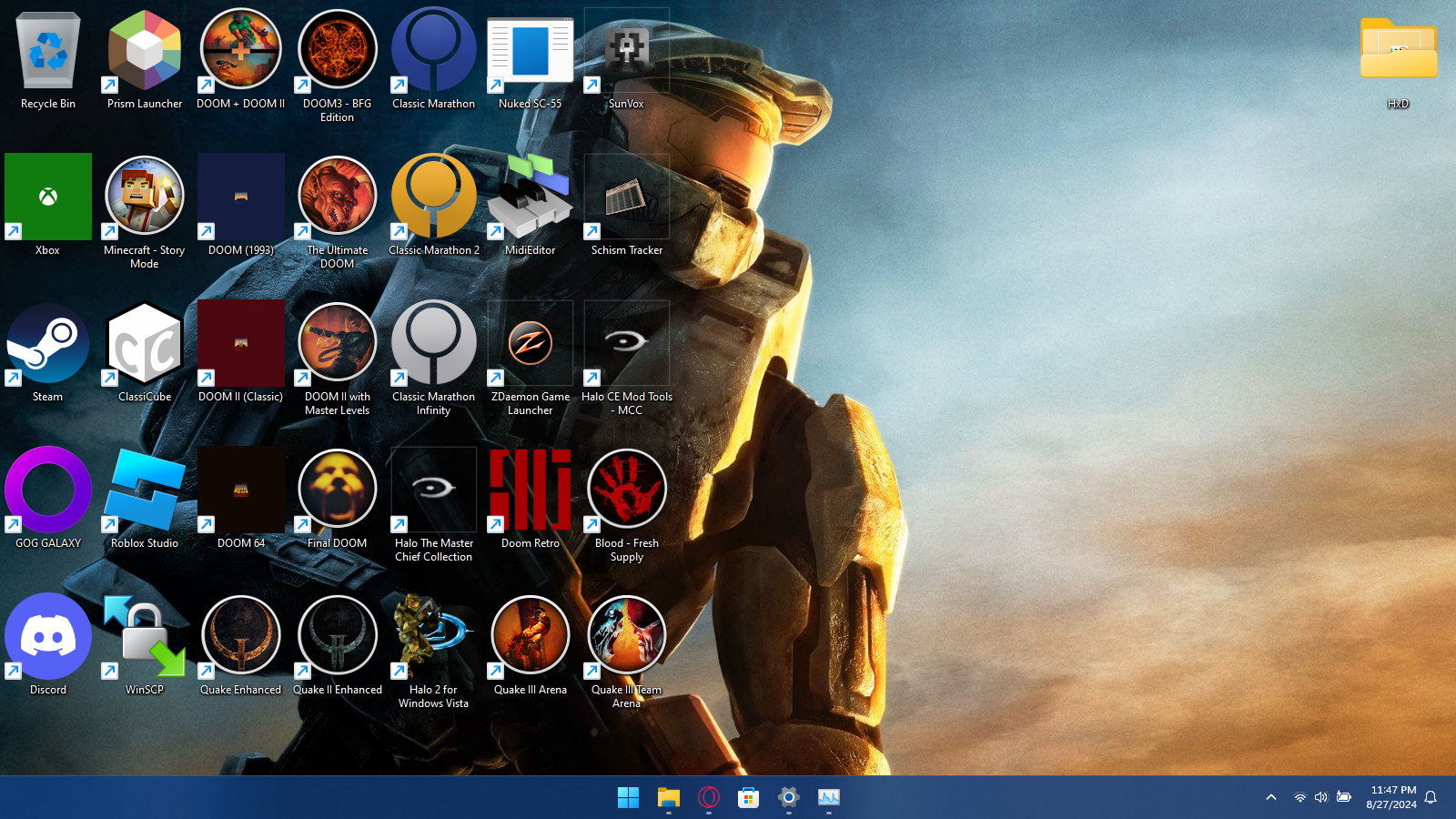Open Wi-Fi network quick settings
Image resolution: width=1456 pixels, height=819 pixels.
(x=1300, y=798)
